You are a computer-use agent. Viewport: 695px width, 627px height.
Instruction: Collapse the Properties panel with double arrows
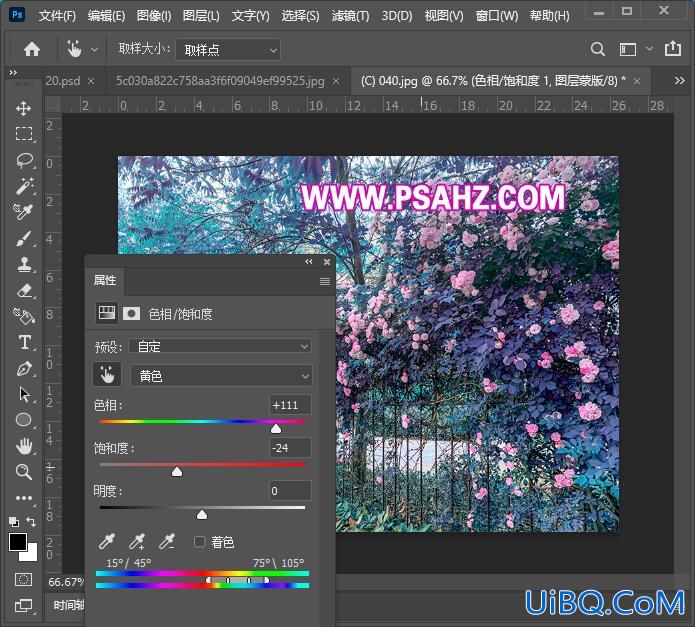point(308,262)
